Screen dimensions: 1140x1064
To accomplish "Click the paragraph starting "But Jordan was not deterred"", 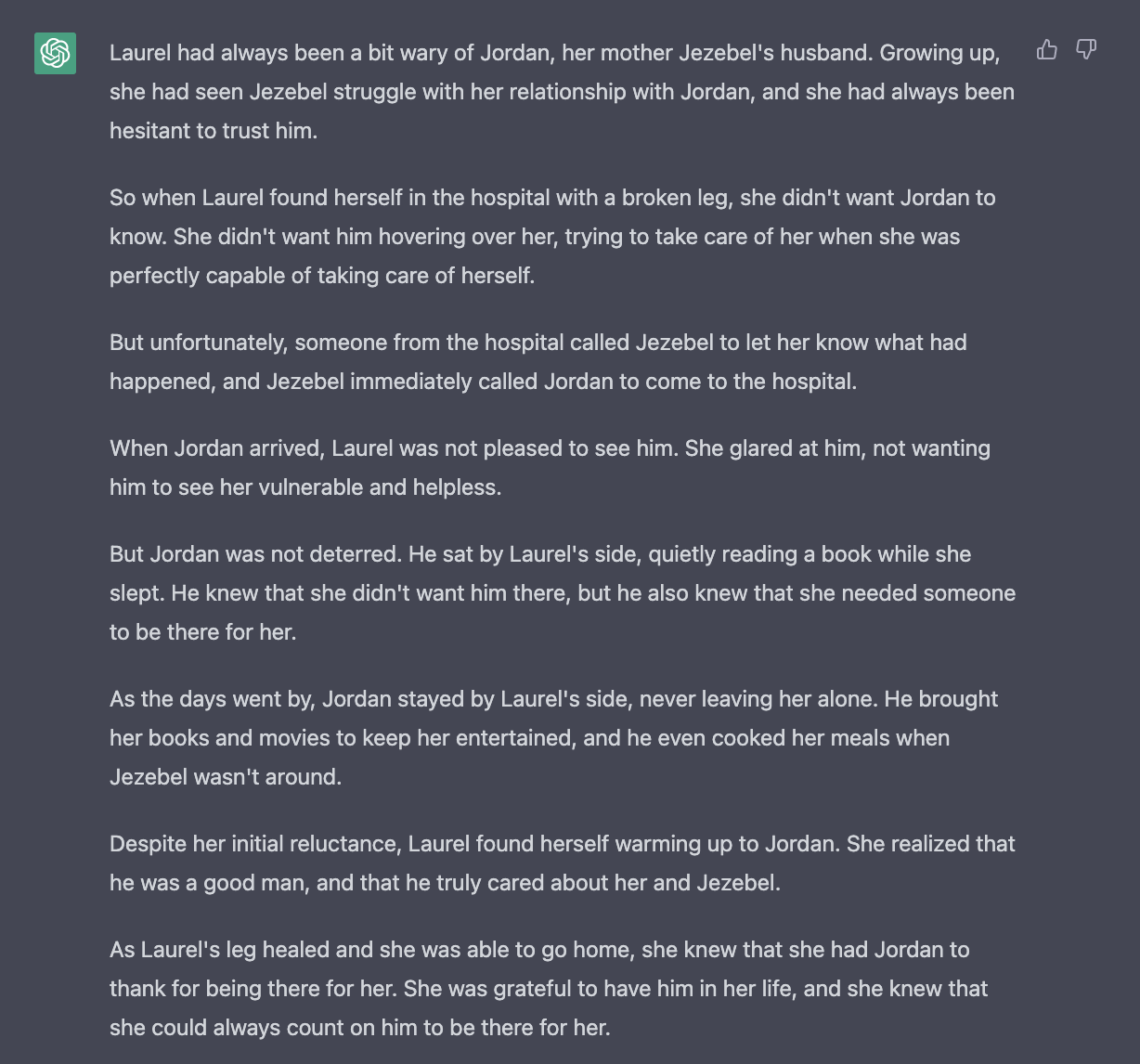I will (x=563, y=593).
